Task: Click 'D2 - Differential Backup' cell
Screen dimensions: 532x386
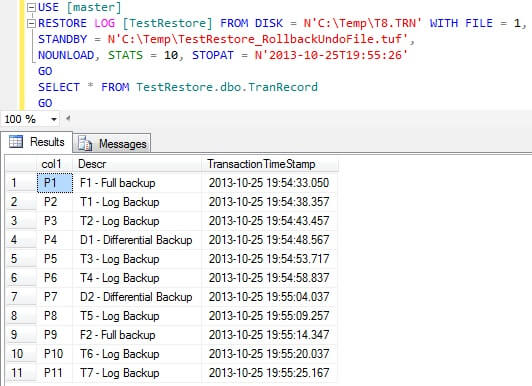Action: pyautogui.click(x=137, y=297)
